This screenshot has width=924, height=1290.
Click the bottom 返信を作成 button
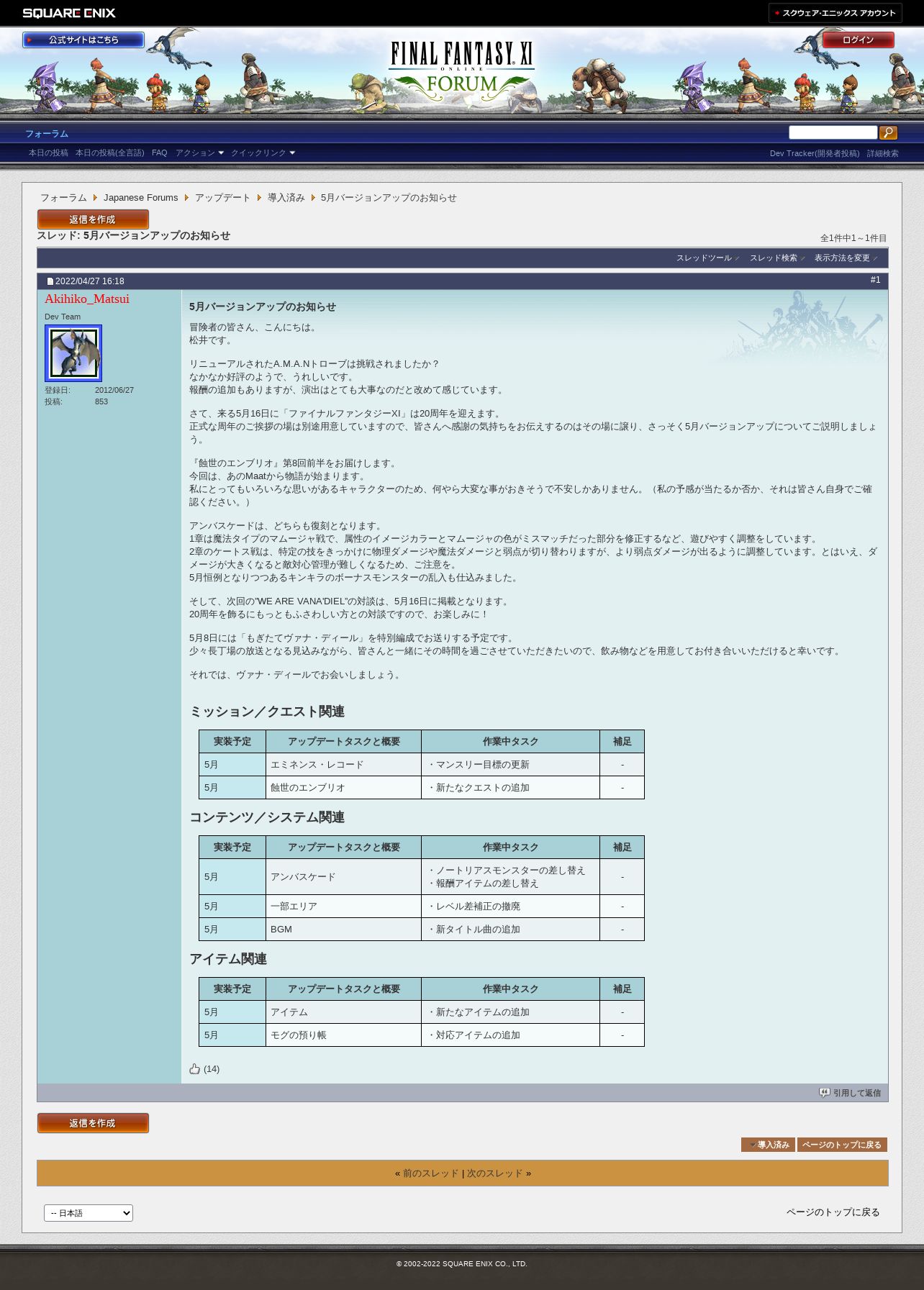click(93, 1123)
